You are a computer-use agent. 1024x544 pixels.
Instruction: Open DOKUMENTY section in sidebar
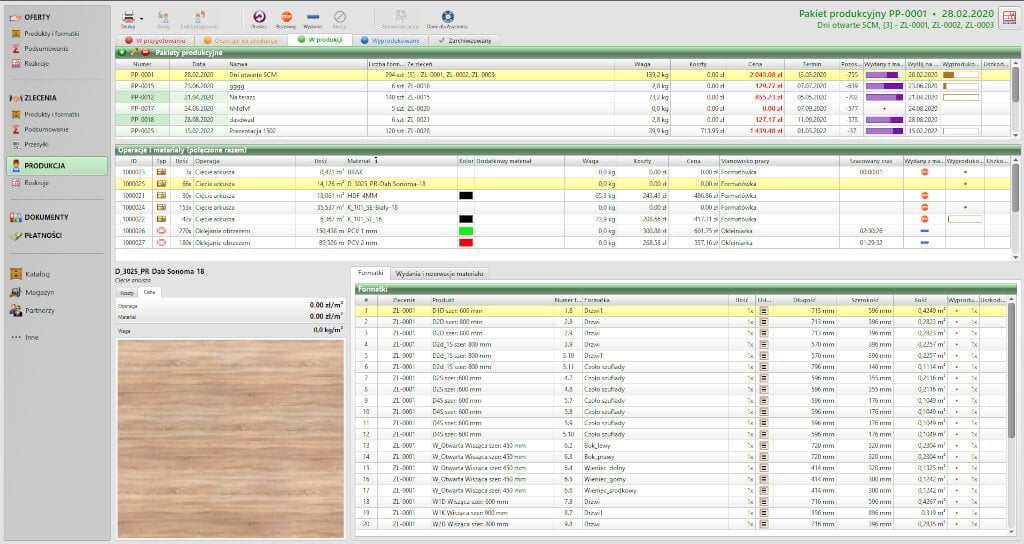click(46, 217)
